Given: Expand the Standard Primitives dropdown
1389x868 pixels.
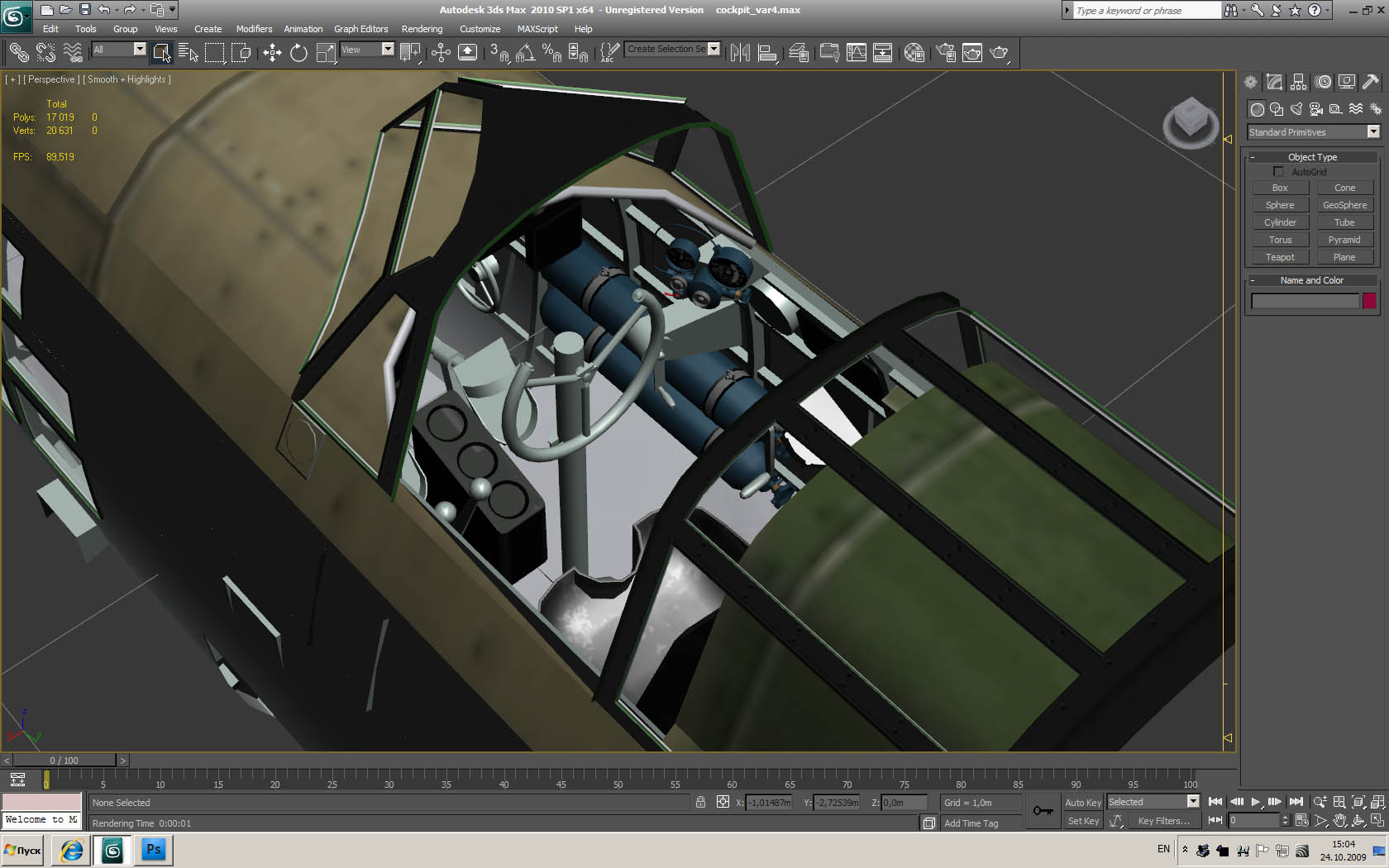Looking at the screenshot, I should tap(1373, 132).
